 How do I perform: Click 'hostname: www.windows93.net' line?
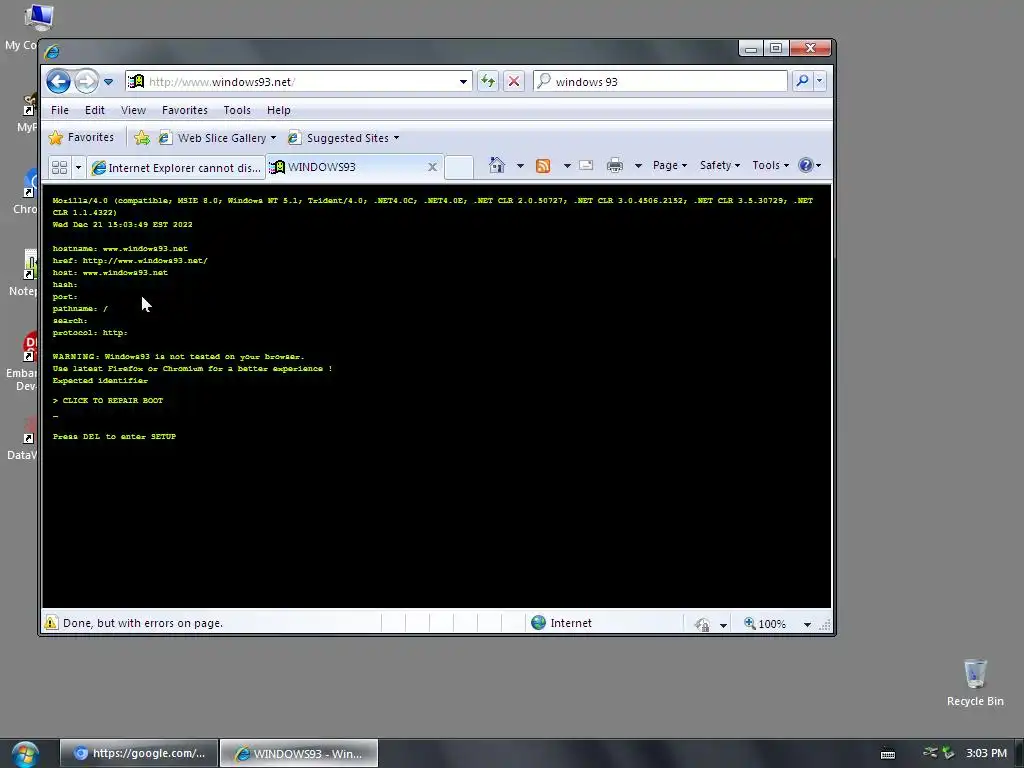[120, 248]
